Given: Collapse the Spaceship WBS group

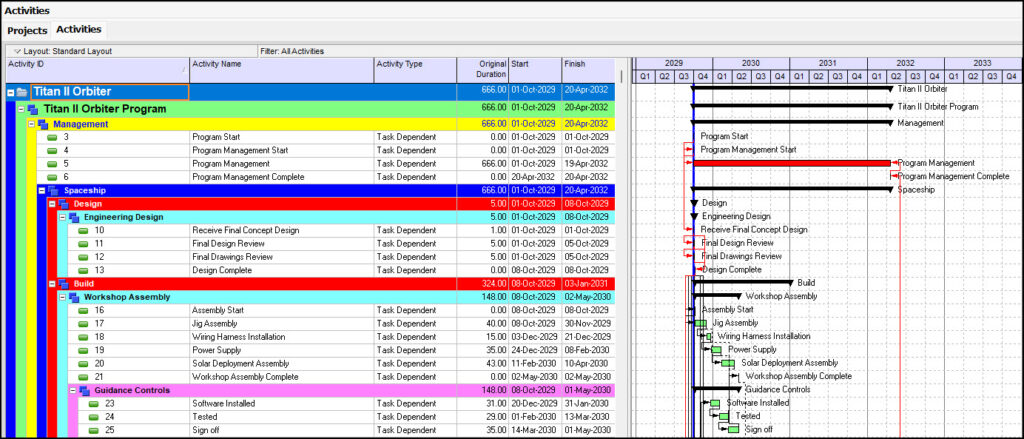Looking at the screenshot, I should pos(42,191).
